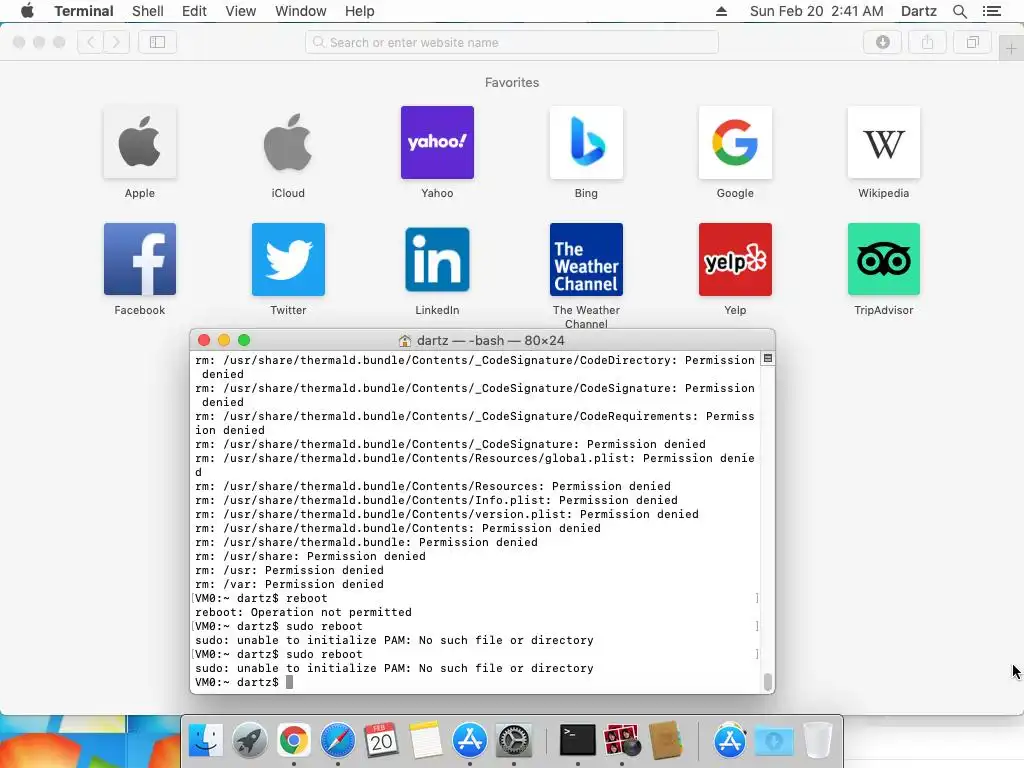Viewport: 1024px width, 768px height.
Task: Open Terminal from the Dock
Action: coord(578,740)
